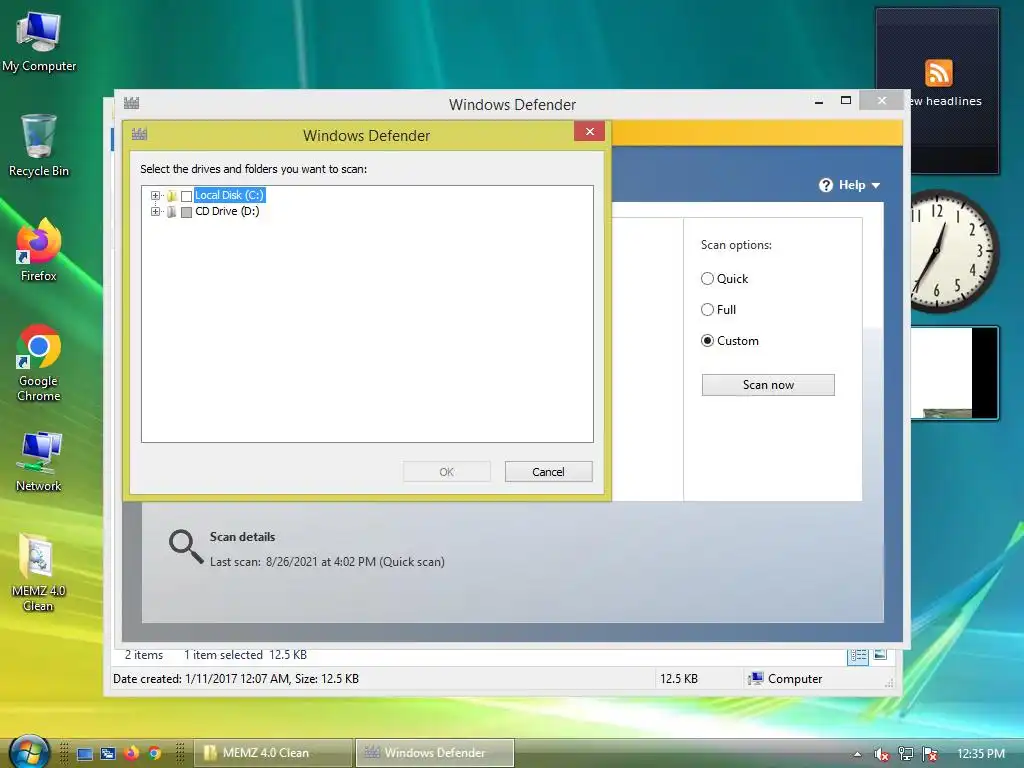Show hidden system tray icons
Viewport: 1024px width, 768px height.
857,754
